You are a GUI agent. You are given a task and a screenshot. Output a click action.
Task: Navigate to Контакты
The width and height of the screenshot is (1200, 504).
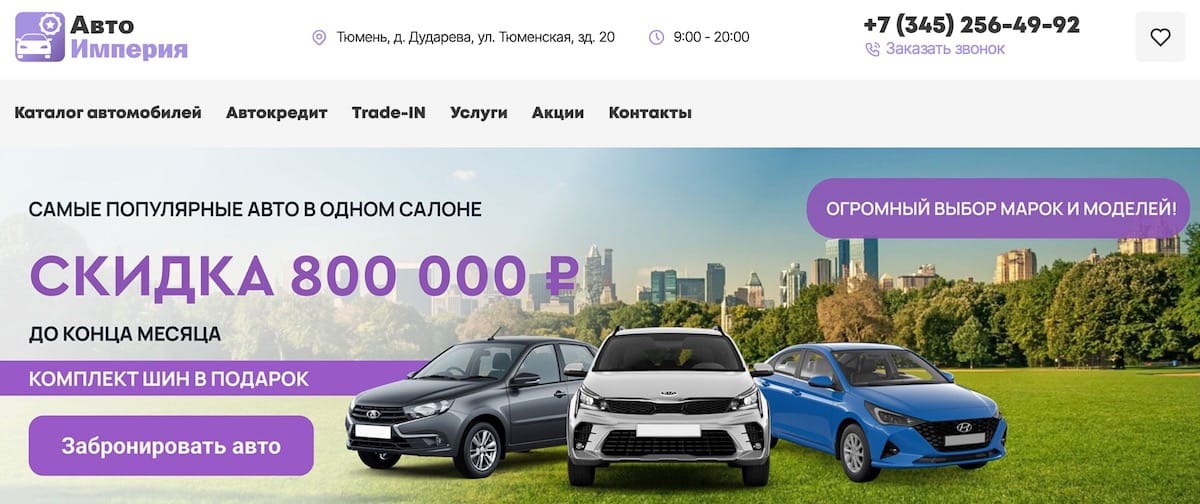[x=650, y=113]
